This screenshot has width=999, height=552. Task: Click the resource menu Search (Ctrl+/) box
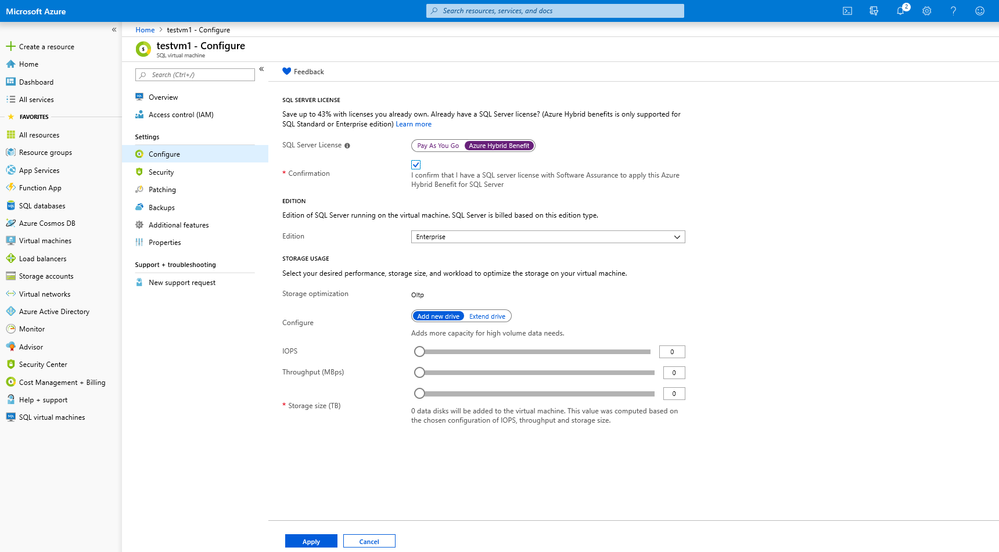coord(194,75)
